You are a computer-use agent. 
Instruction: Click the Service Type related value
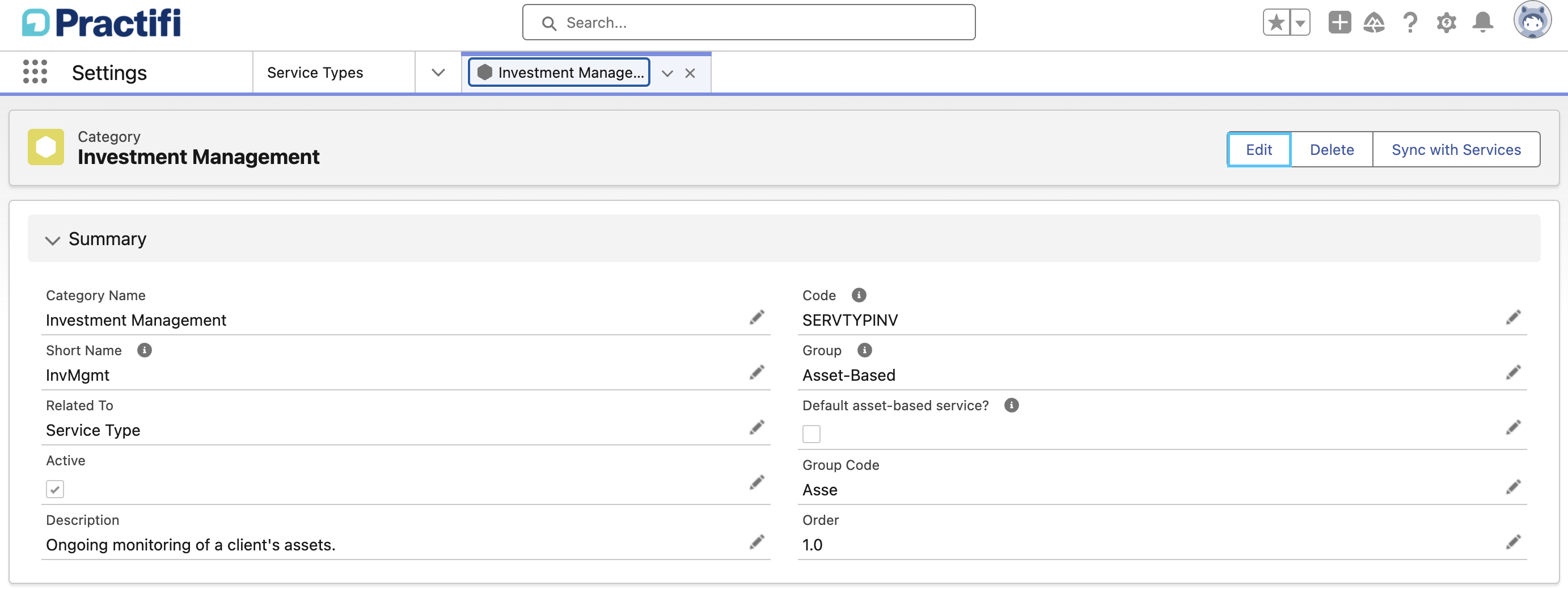click(x=93, y=431)
